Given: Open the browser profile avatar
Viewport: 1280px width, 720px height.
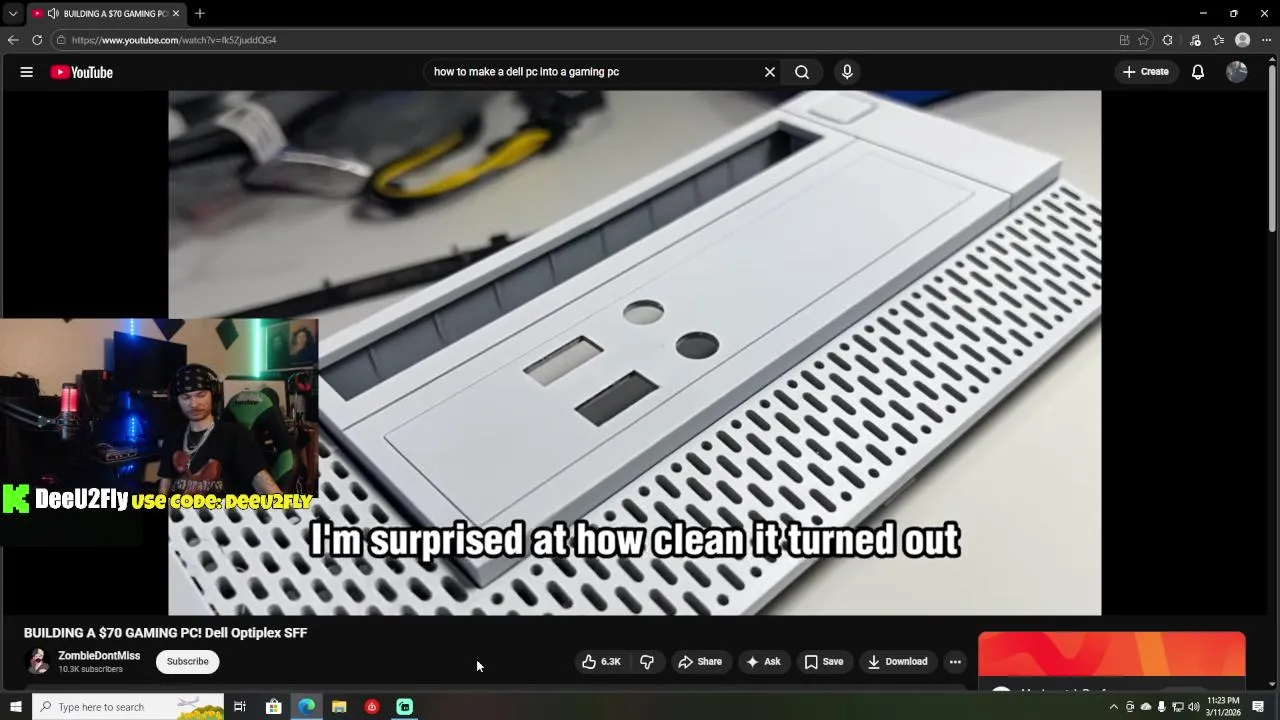Looking at the screenshot, I should [1242, 40].
